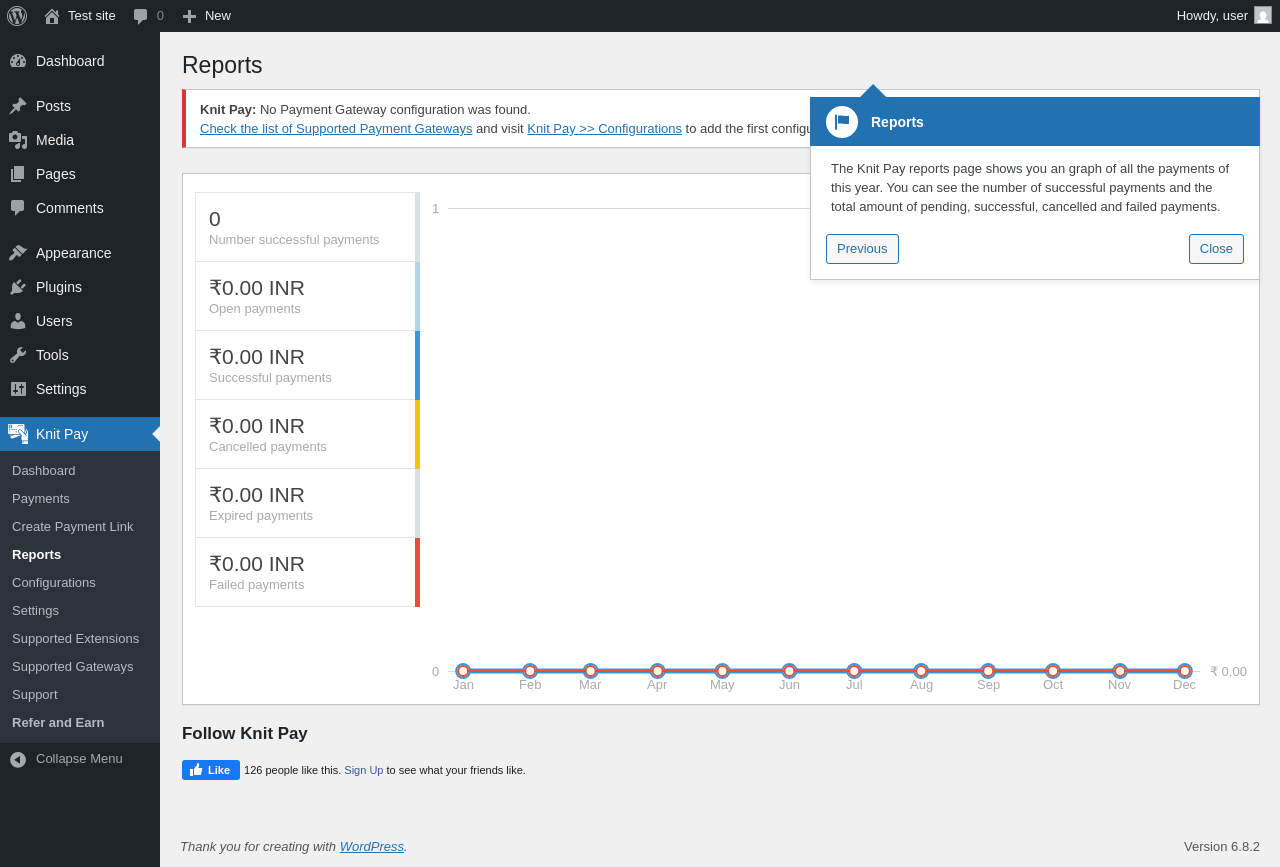Open the Test site home icon
This screenshot has width=1280, height=867.
pyautogui.click(x=52, y=16)
